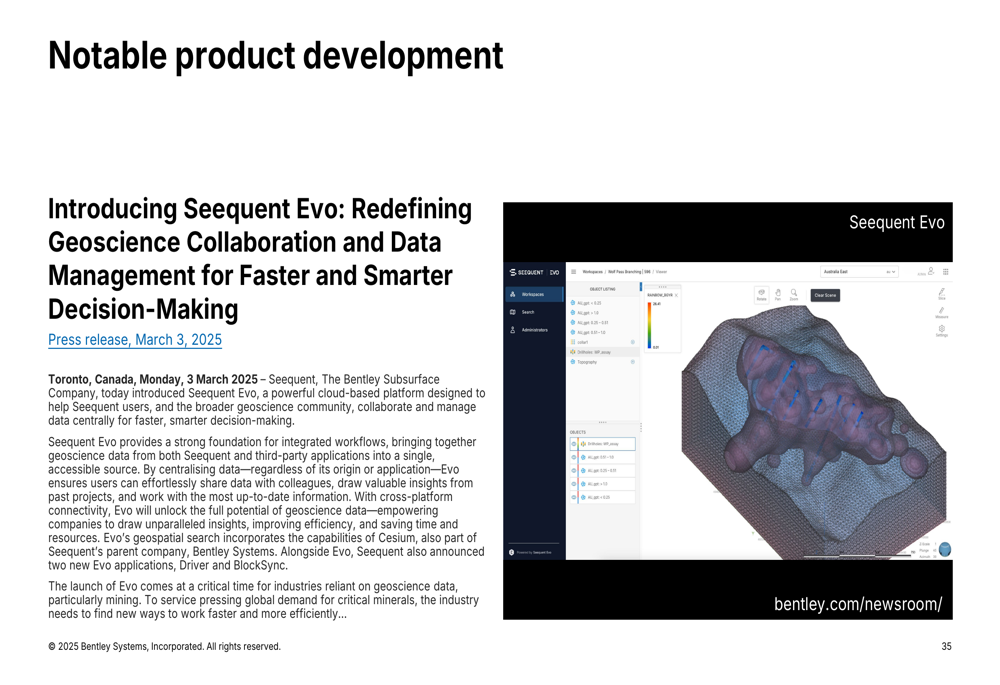Click the Clear Scene button
The width and height of the screenshot is (1000, 685).
825,295
